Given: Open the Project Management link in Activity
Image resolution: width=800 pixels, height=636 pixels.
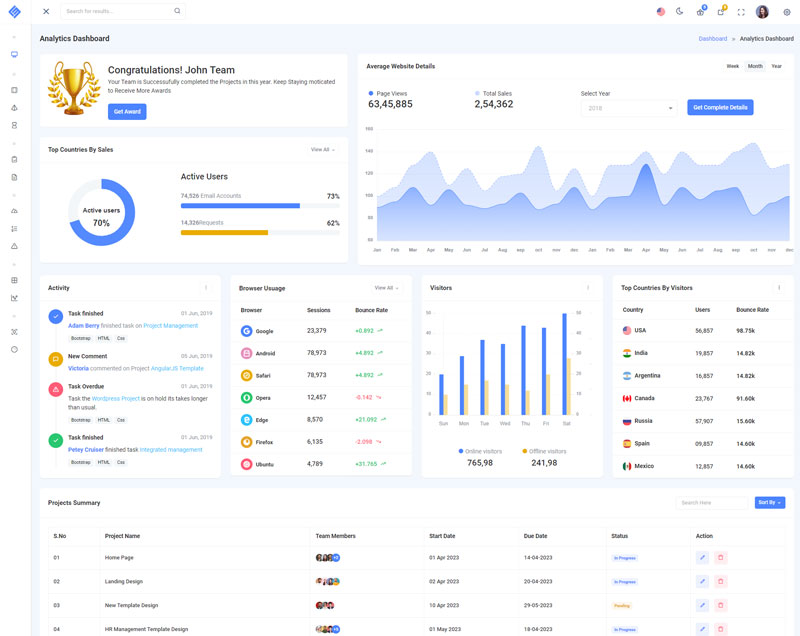Looking at the screenshot, I should pyautogui.click(x=170, y=326).
